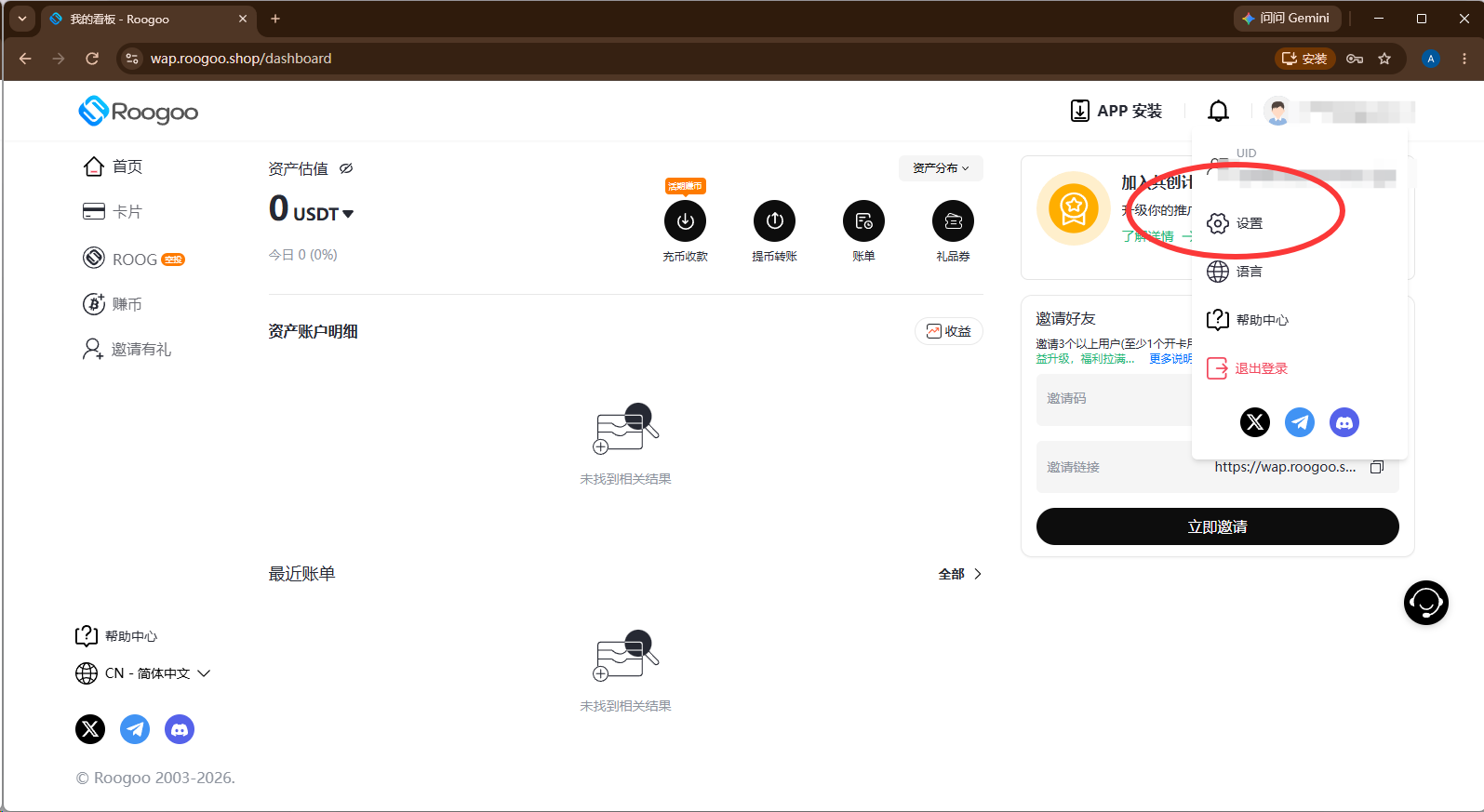Viewport: 1484px width, 812px height.
Task: Reload the page
Action: click(92, 59)
